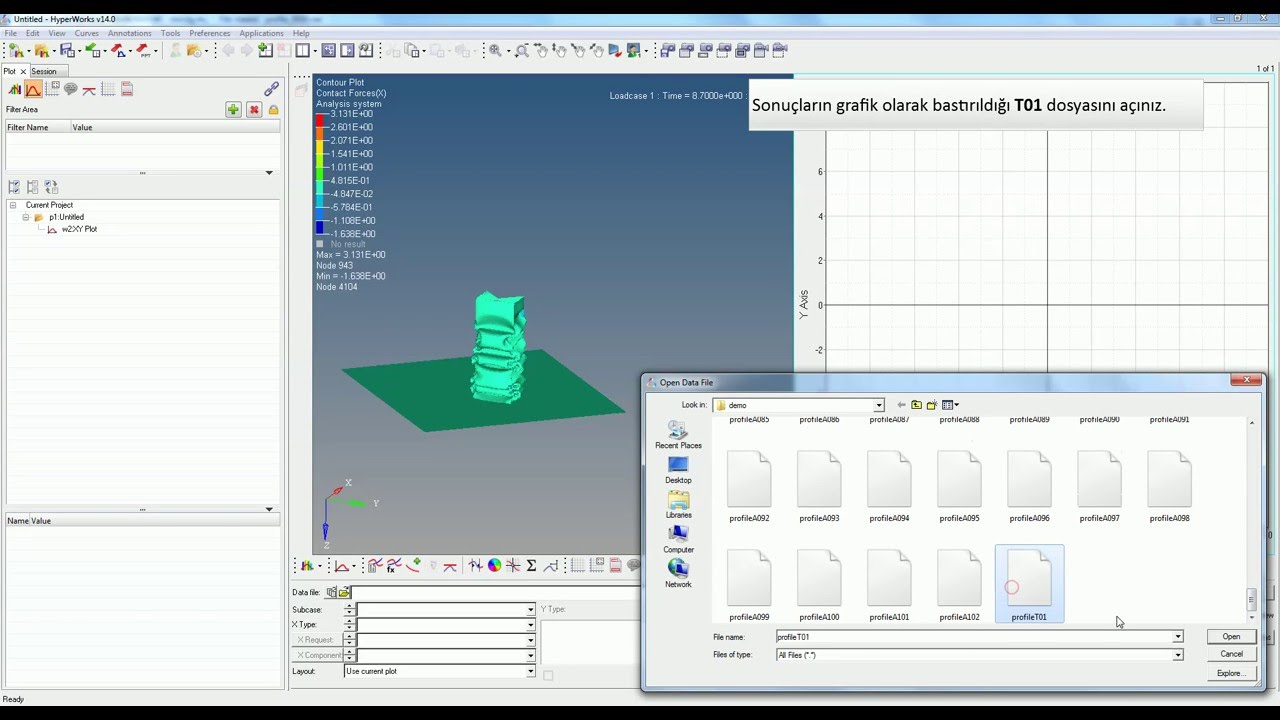
Task: Click the back arrow in Open Data File dialog
Action: tap(901, 405)
